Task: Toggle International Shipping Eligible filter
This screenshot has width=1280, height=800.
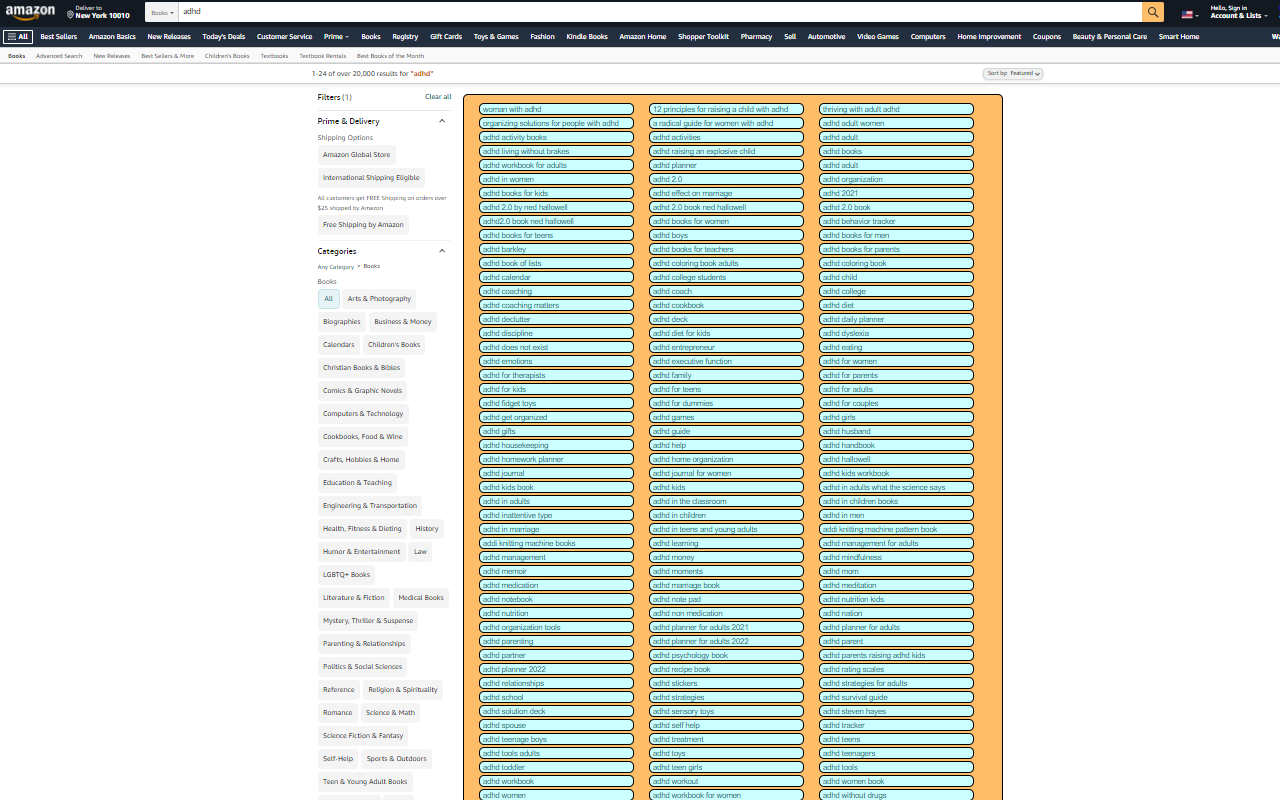Action: click(x=371, y=178)
